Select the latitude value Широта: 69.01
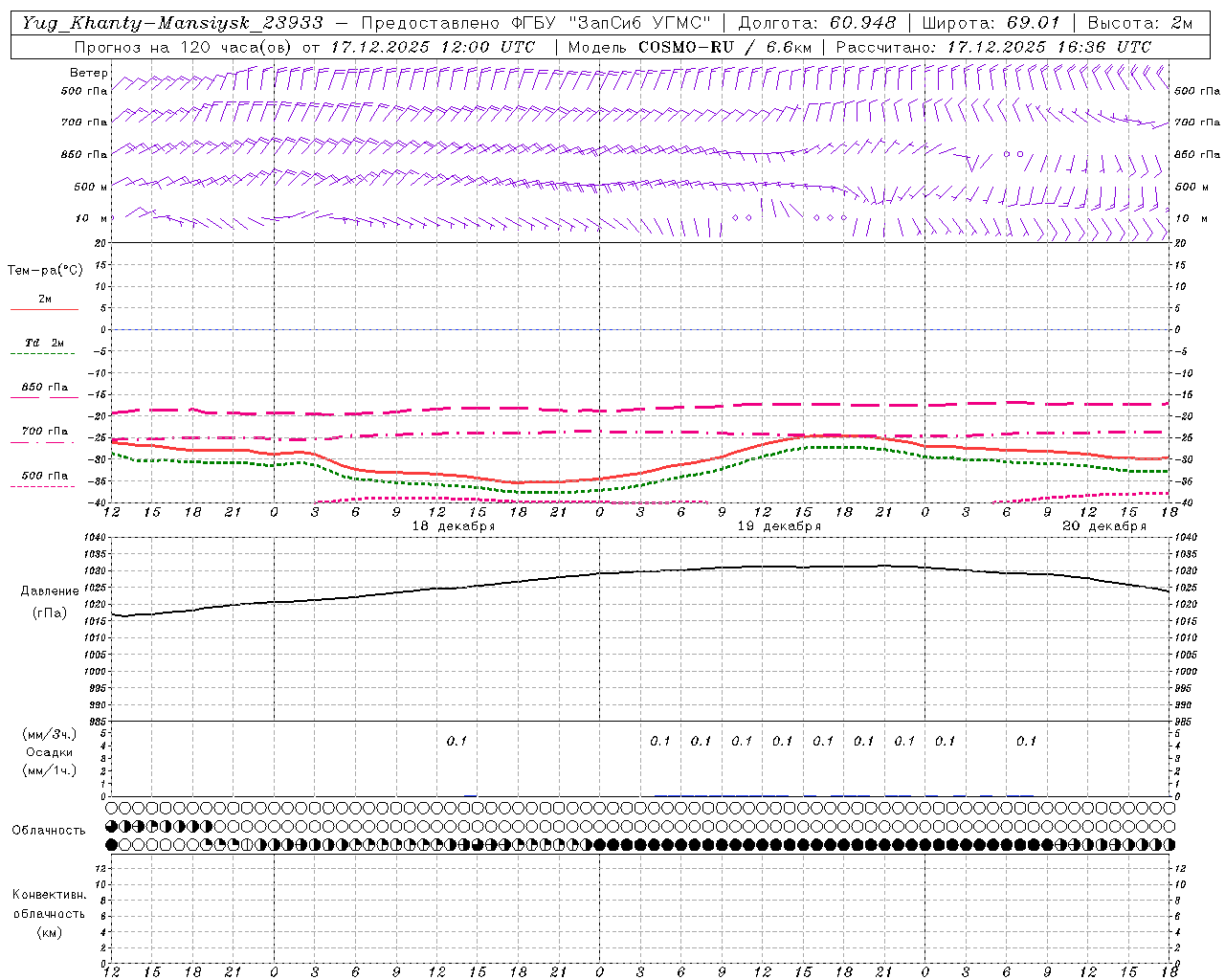Screen dimensions: 1225x980 [991, 23]
